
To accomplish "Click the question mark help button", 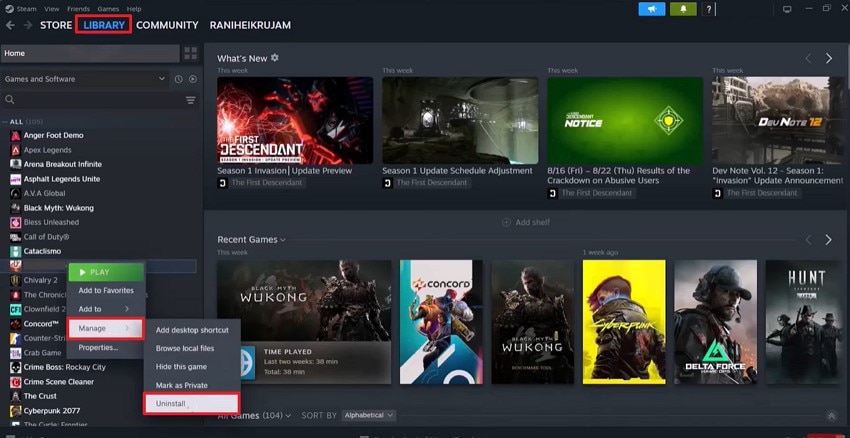I will click(x=709, y=9).
